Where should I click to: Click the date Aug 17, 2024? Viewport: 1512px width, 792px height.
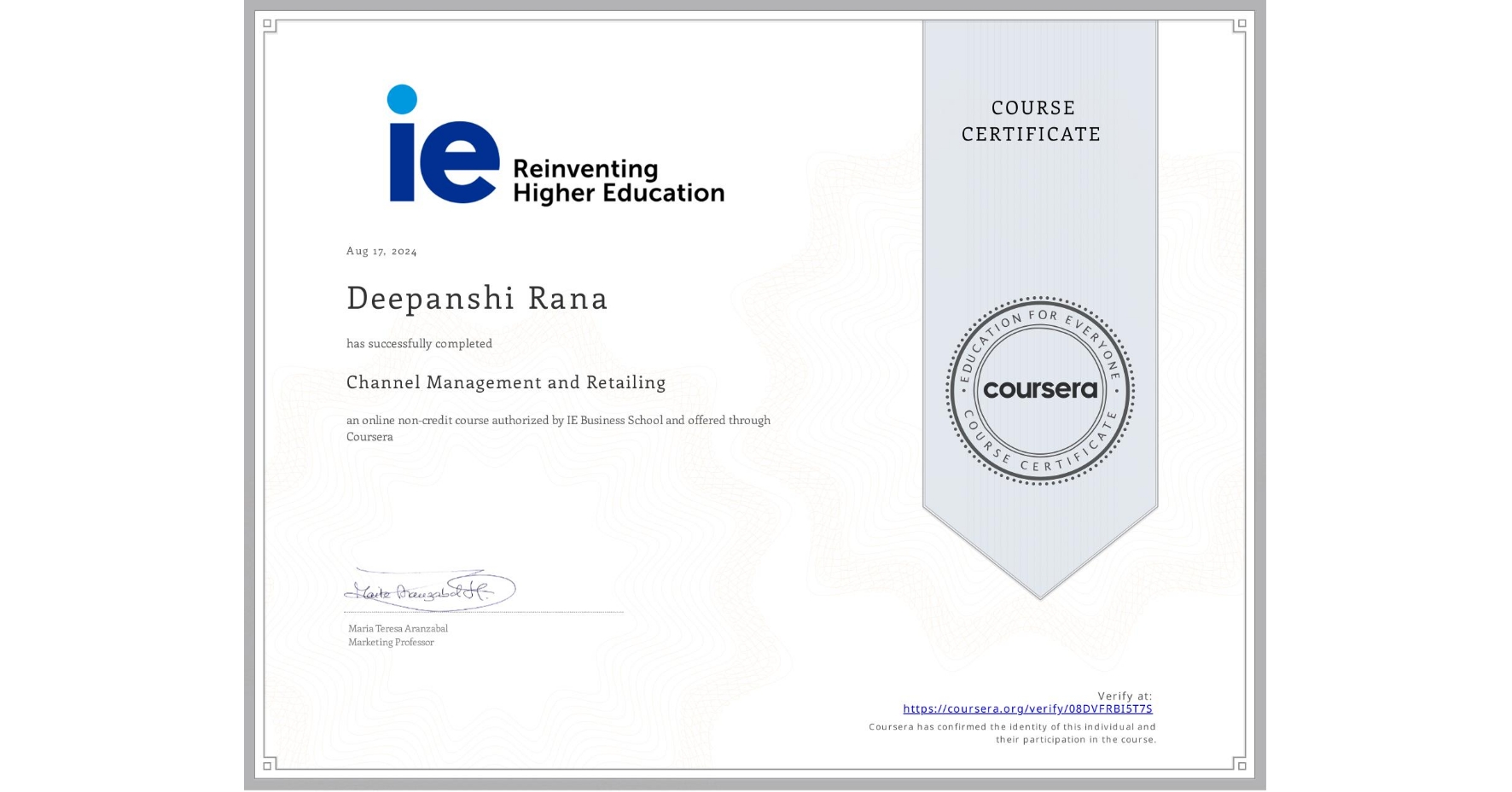click(x=381, y=250)
